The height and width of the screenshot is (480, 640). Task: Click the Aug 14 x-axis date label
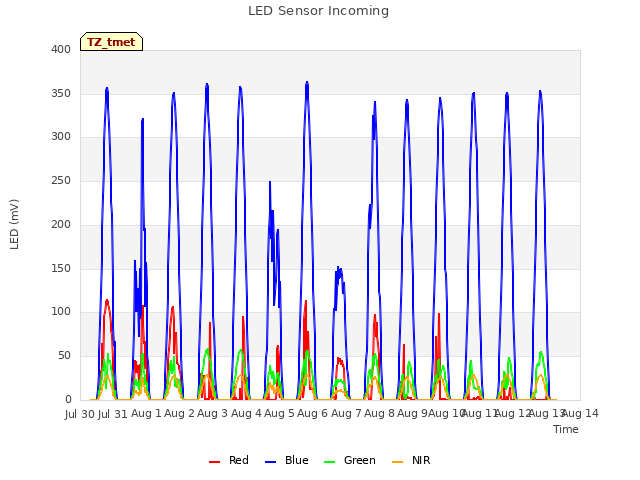click(x=580, y=414)
